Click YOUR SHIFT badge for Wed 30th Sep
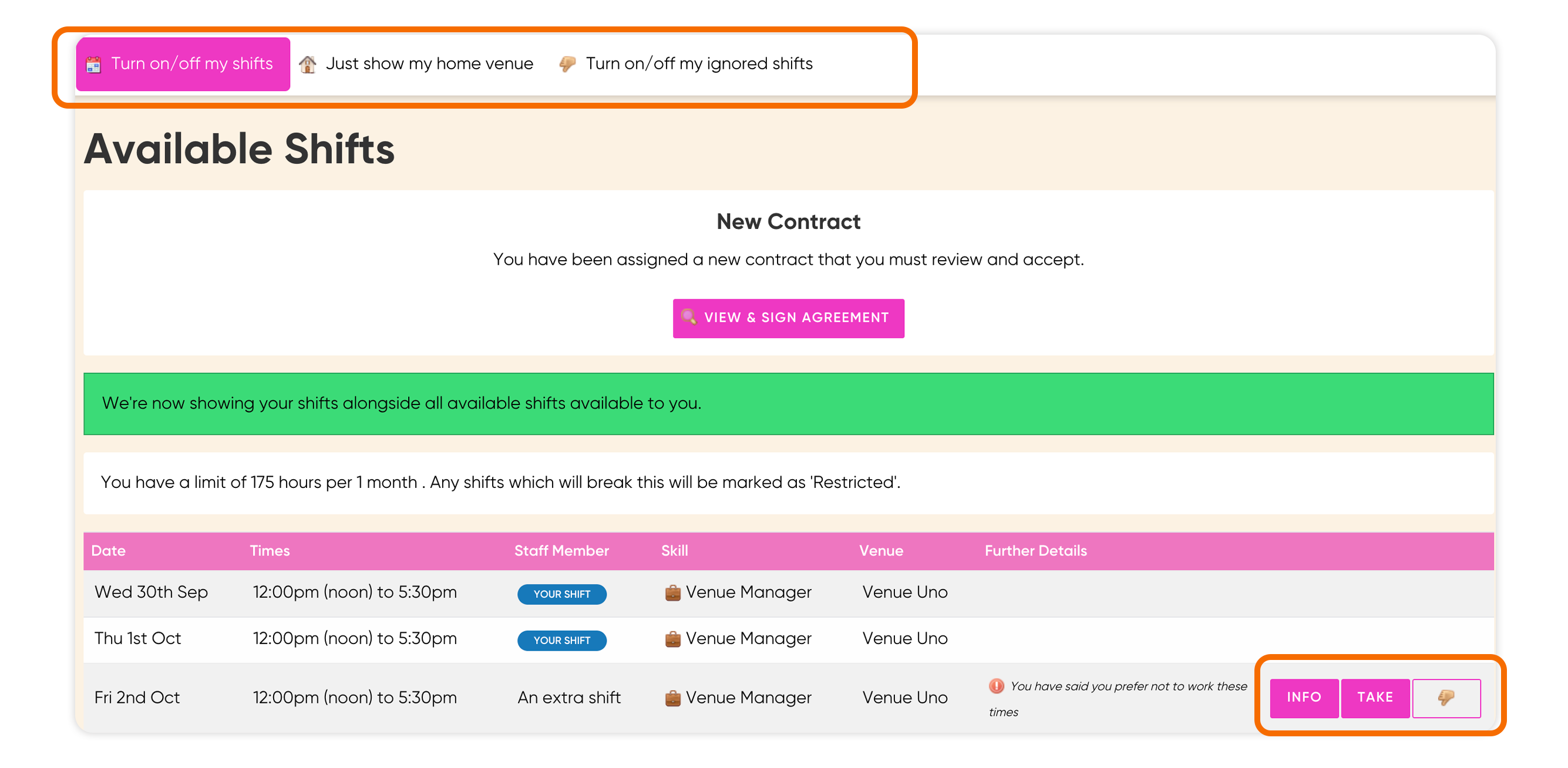This screenshot has height=768, width=1568. [x=562, y=594]
